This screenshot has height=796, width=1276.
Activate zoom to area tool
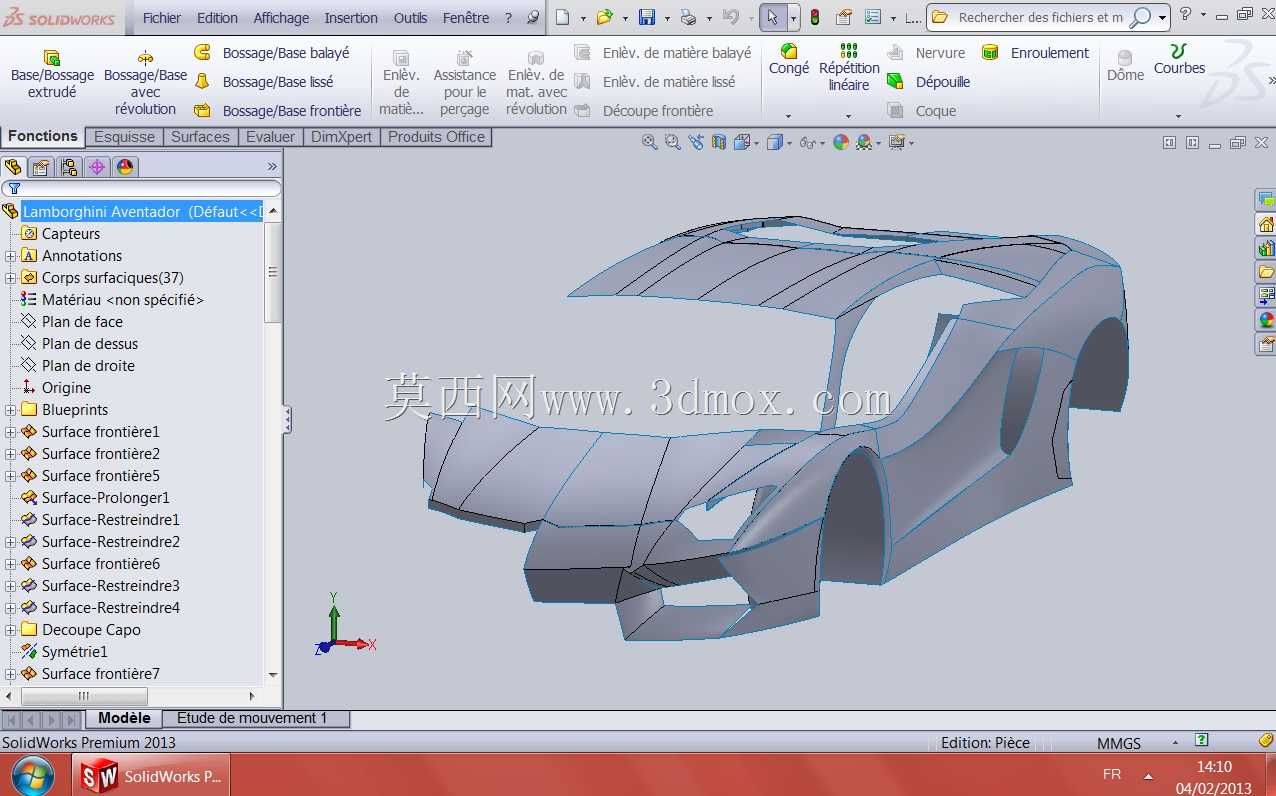point(673,143)
